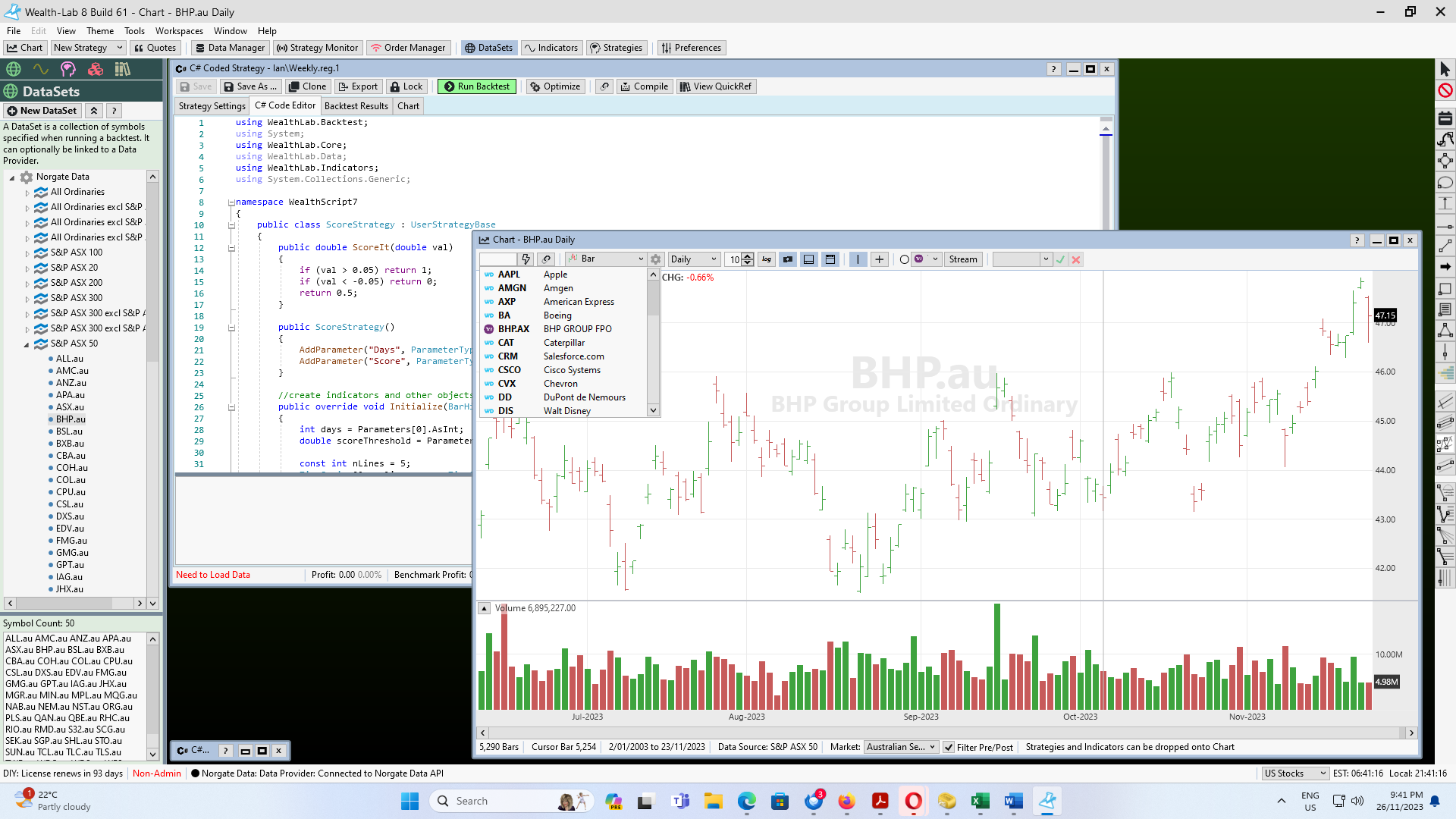Click the Run Backtest button
The width and height of the screenshot is (1456, 819).
point(476,86)
